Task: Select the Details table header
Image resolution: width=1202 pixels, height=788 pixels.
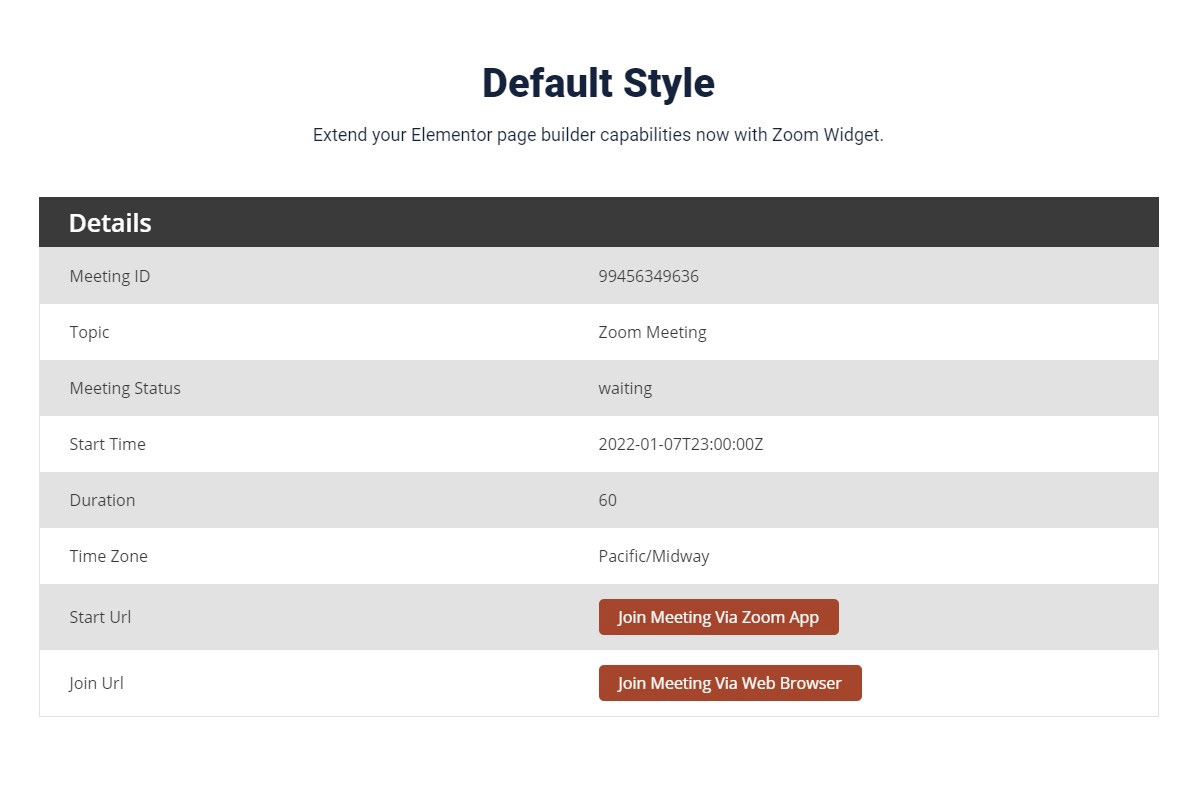Action: (110, 223)
